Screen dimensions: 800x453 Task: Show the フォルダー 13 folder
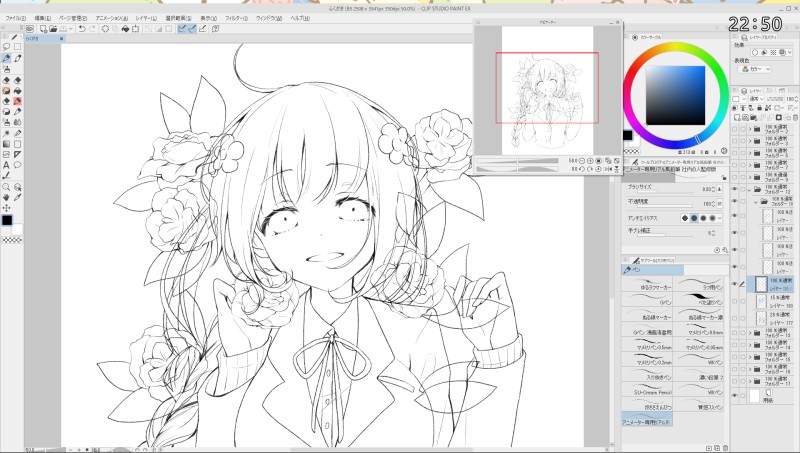(x=735, y=333)
